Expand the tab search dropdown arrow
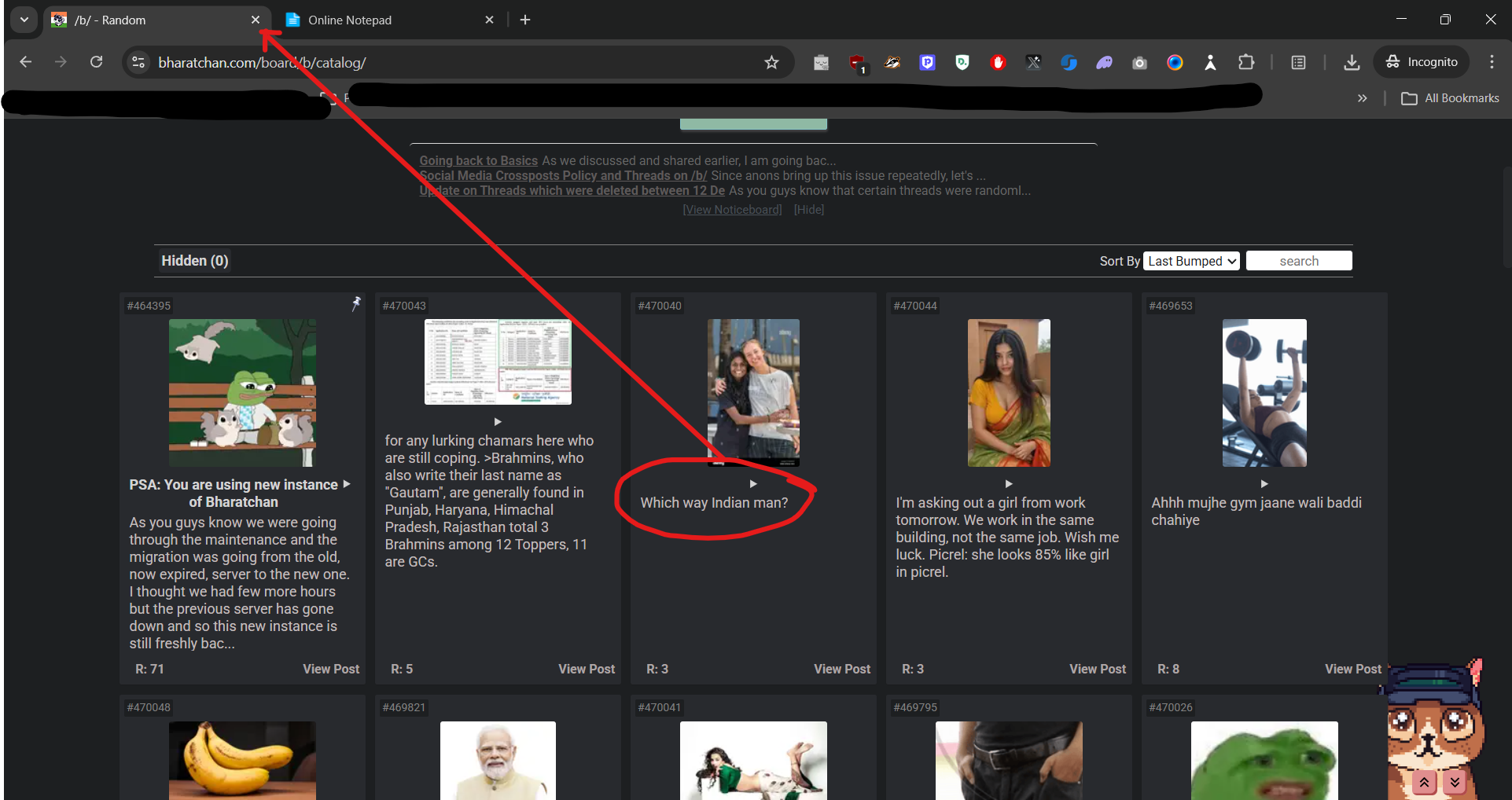1512x800 pixels. pos(24,20)
